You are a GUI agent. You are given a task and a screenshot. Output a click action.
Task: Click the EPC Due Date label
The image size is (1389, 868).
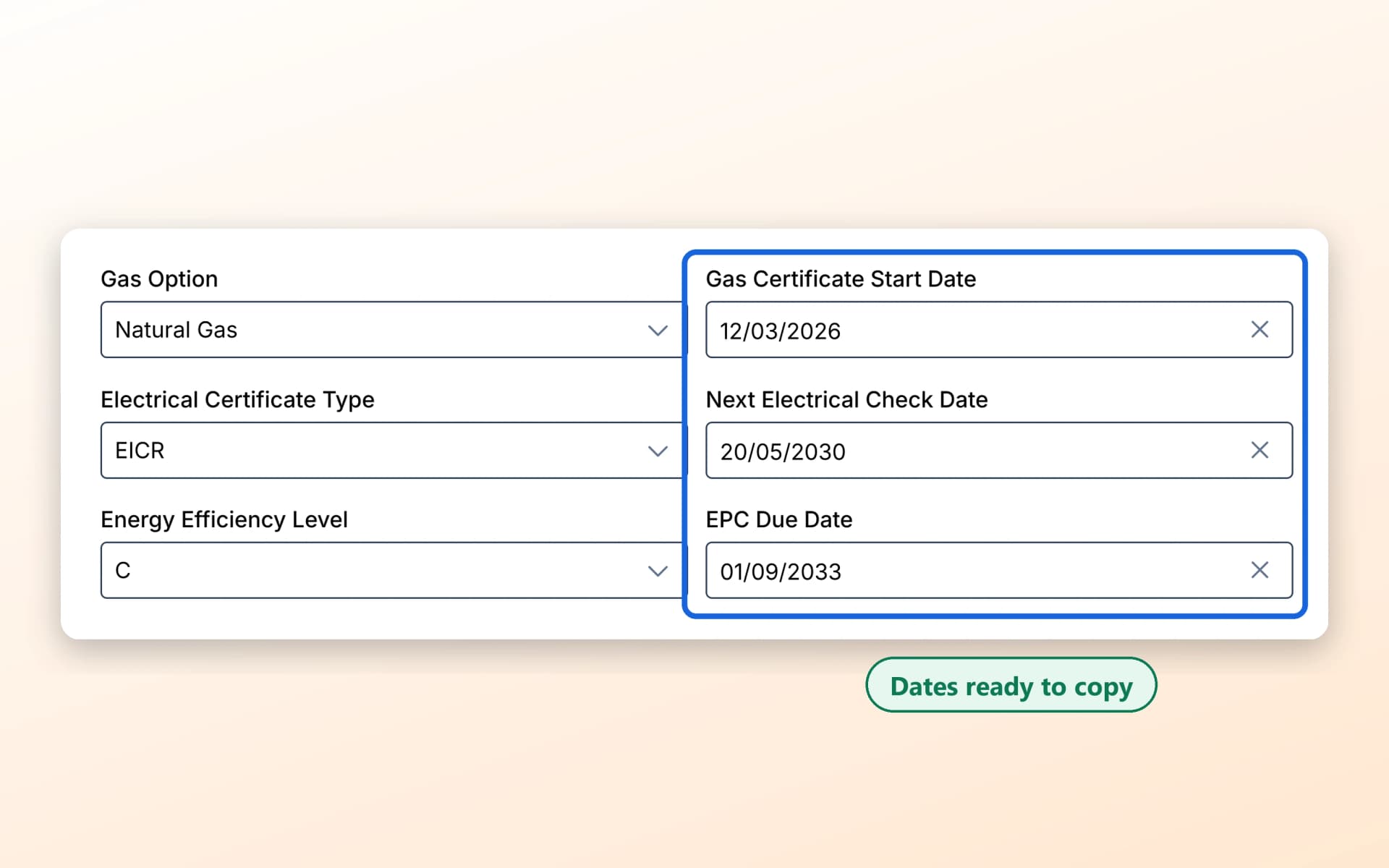779,520
